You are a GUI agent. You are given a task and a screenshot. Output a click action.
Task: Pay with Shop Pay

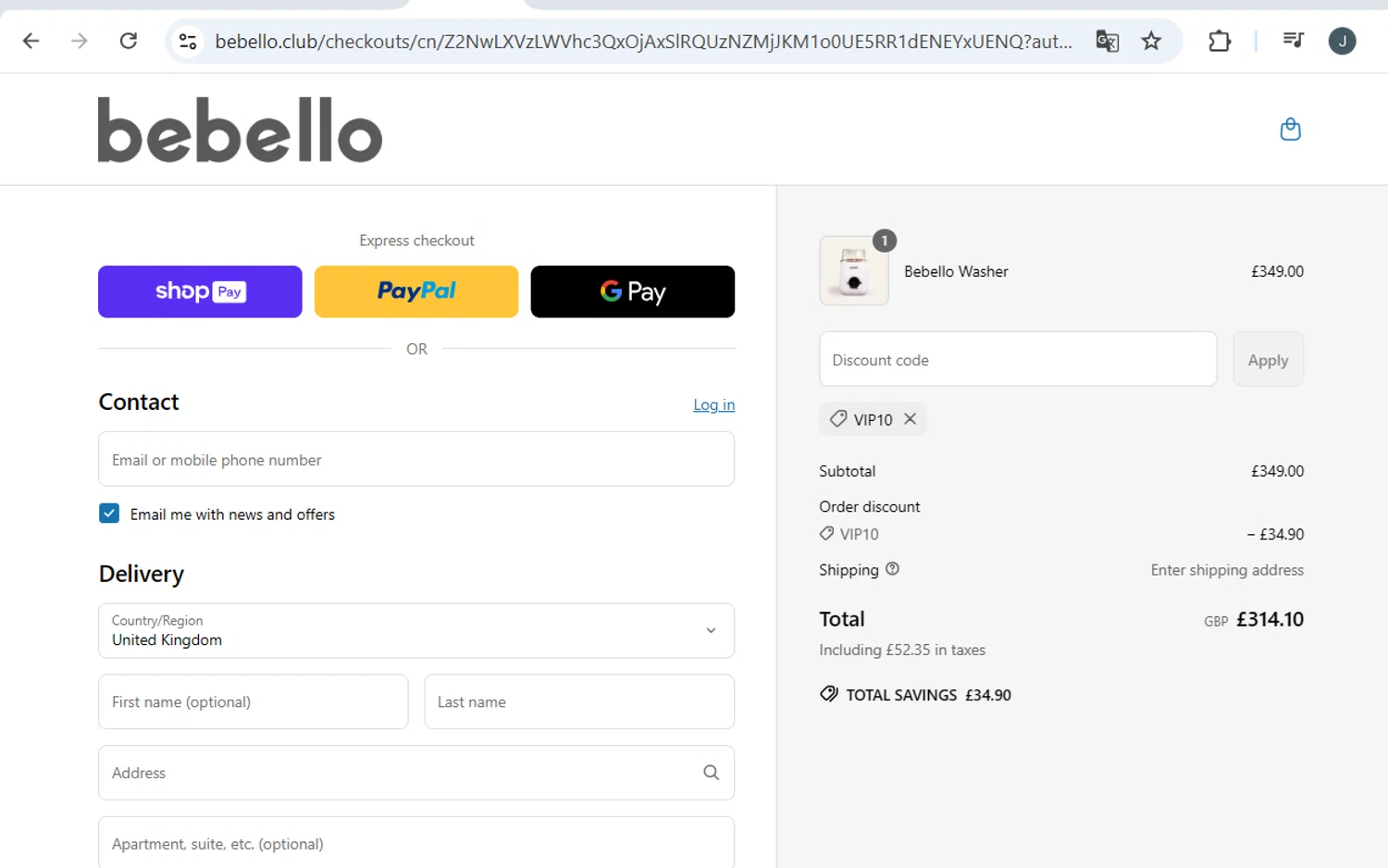pos(200,291)
